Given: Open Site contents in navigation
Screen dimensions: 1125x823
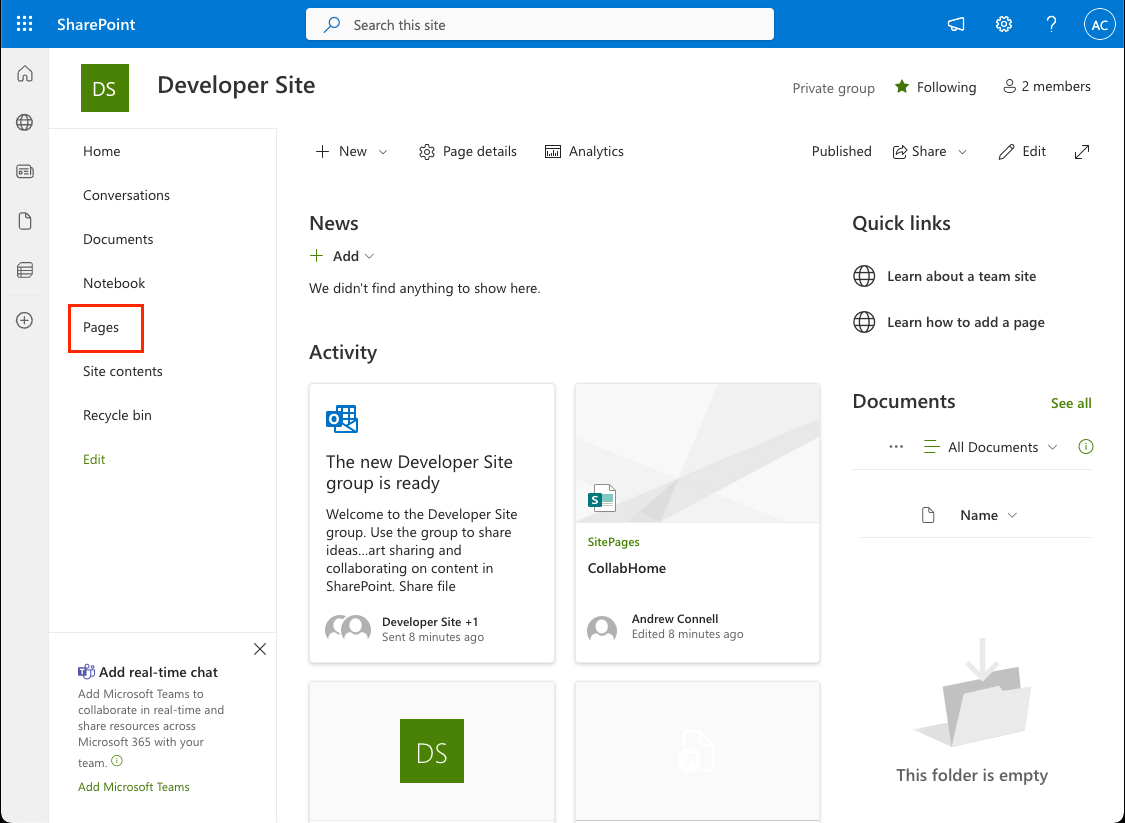Looking at the screenshot, I should pos(123,371).
